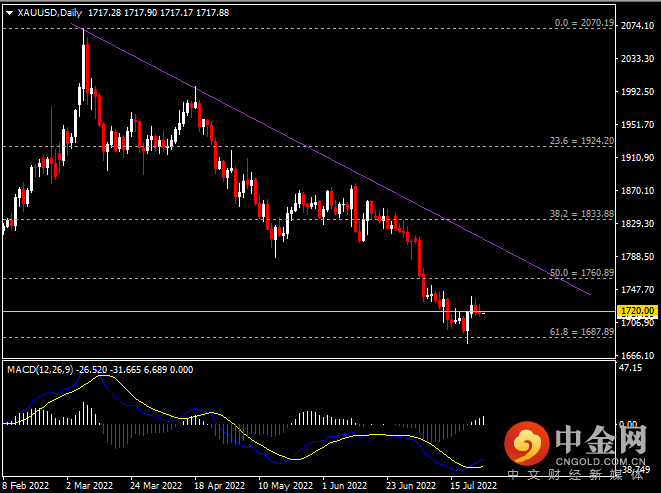661x493 pixels.
Task: Click the 1747.70 price axis value
Action: [637, 290]
